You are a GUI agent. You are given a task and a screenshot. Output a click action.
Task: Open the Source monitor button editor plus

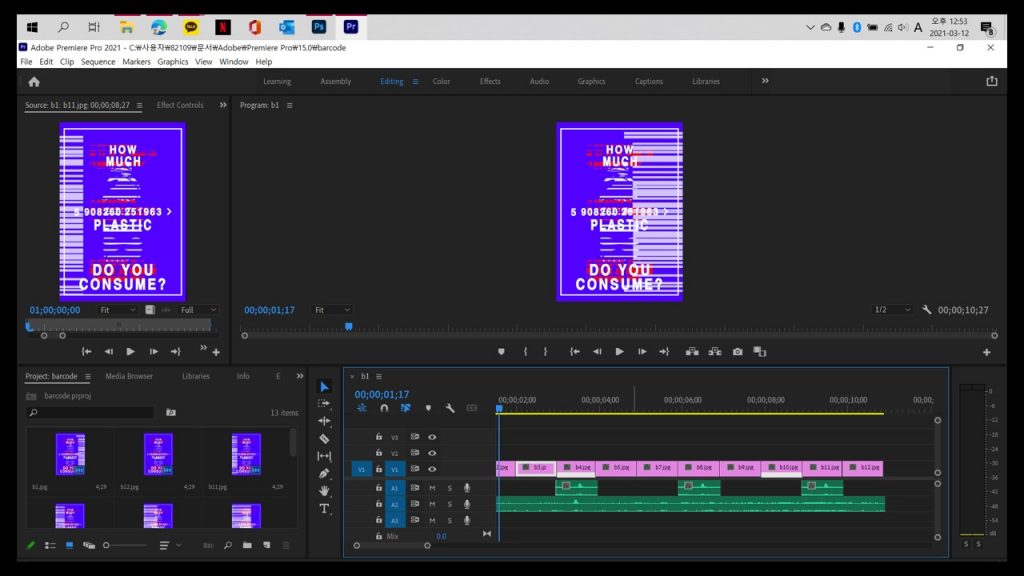(216, 353)
